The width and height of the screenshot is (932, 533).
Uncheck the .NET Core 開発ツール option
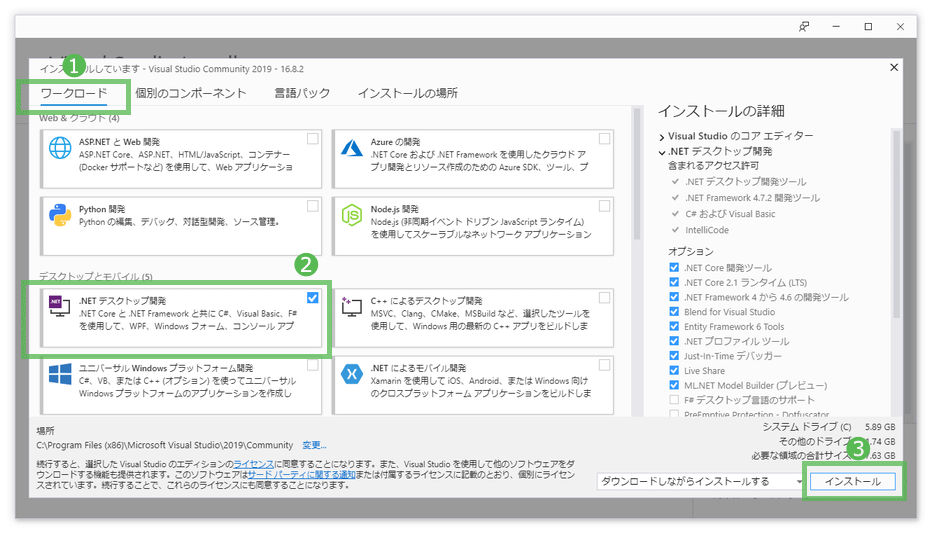click(x=674, y=267)
